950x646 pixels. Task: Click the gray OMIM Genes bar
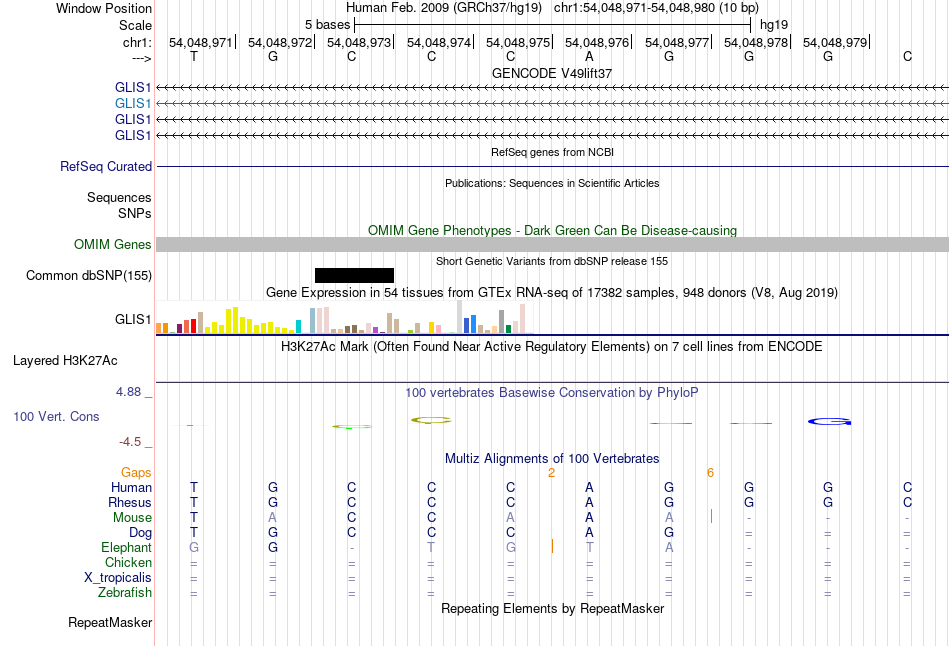pos(553,244)
